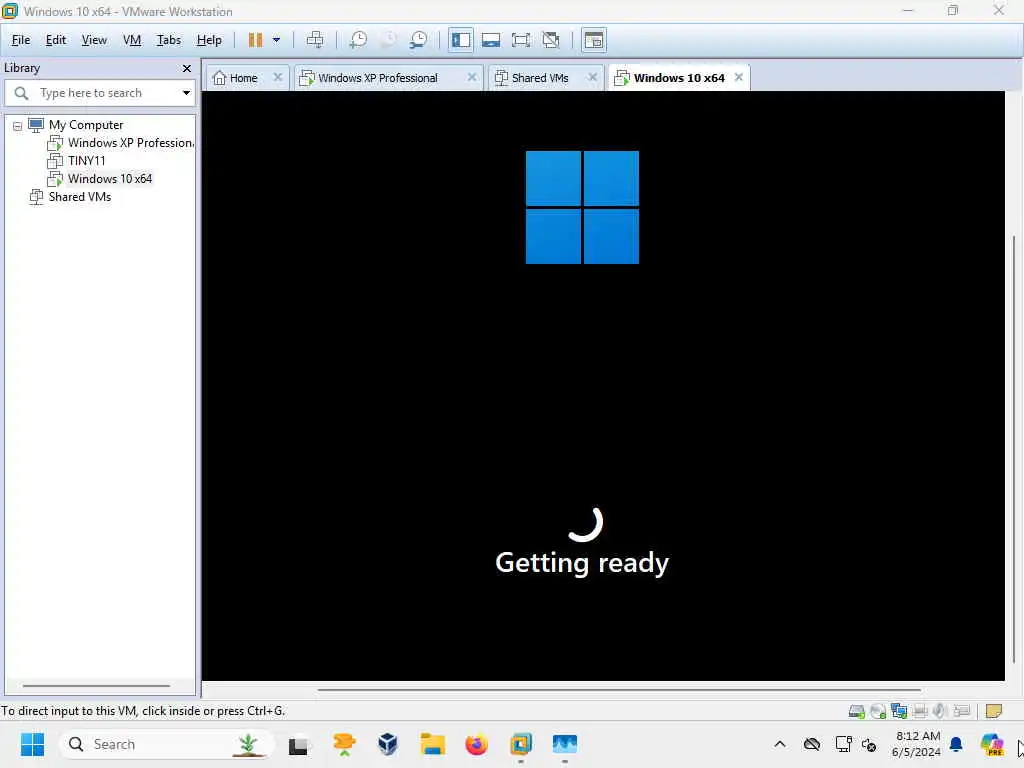
Task: Open File Explorer from the taskbar
Action: [432, 744]
